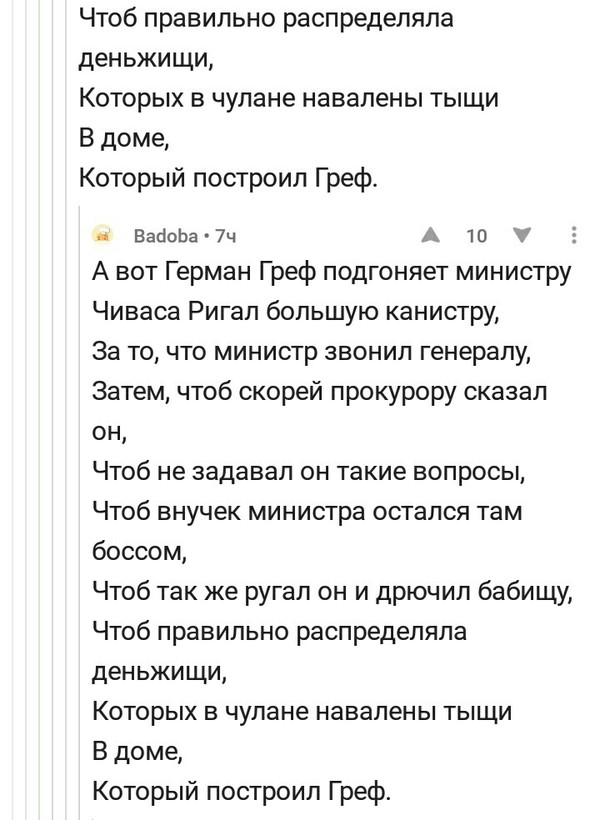Collapse Badoba's reply via its left thread line
This screenshot has width=600, height=820.
coord(80,500)
